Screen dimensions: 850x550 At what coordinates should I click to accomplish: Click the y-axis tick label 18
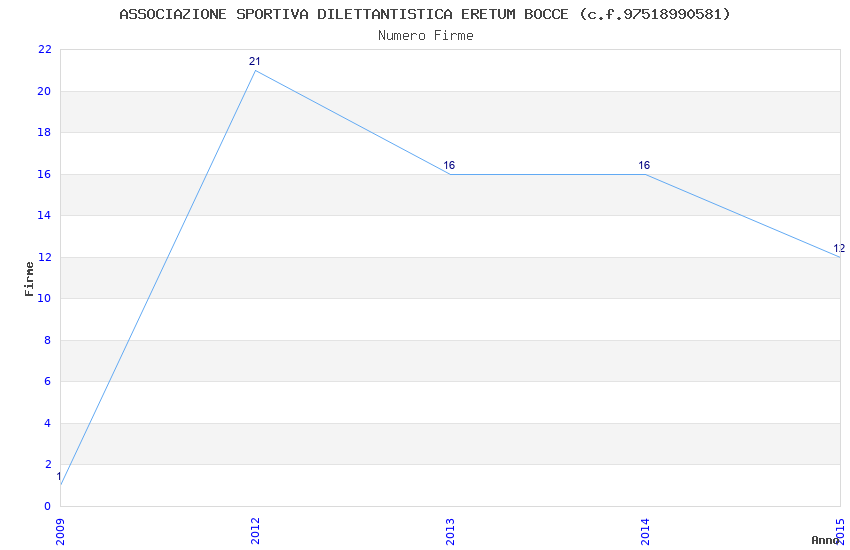coord(45,133)
